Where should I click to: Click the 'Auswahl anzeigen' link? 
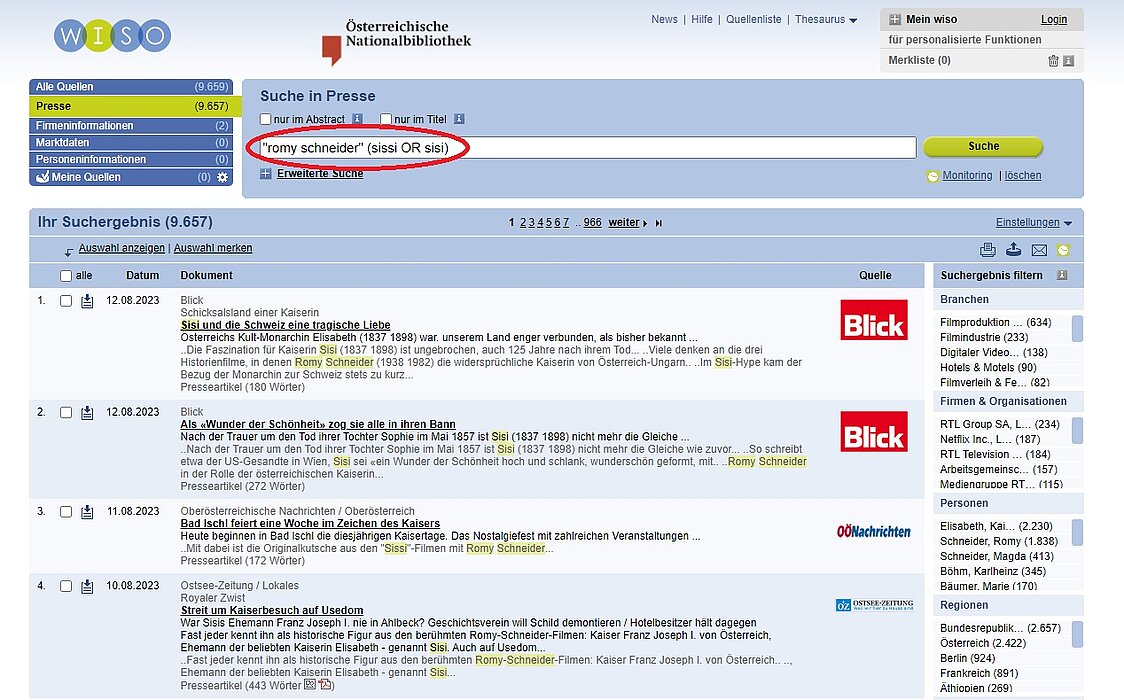[122, 248]
